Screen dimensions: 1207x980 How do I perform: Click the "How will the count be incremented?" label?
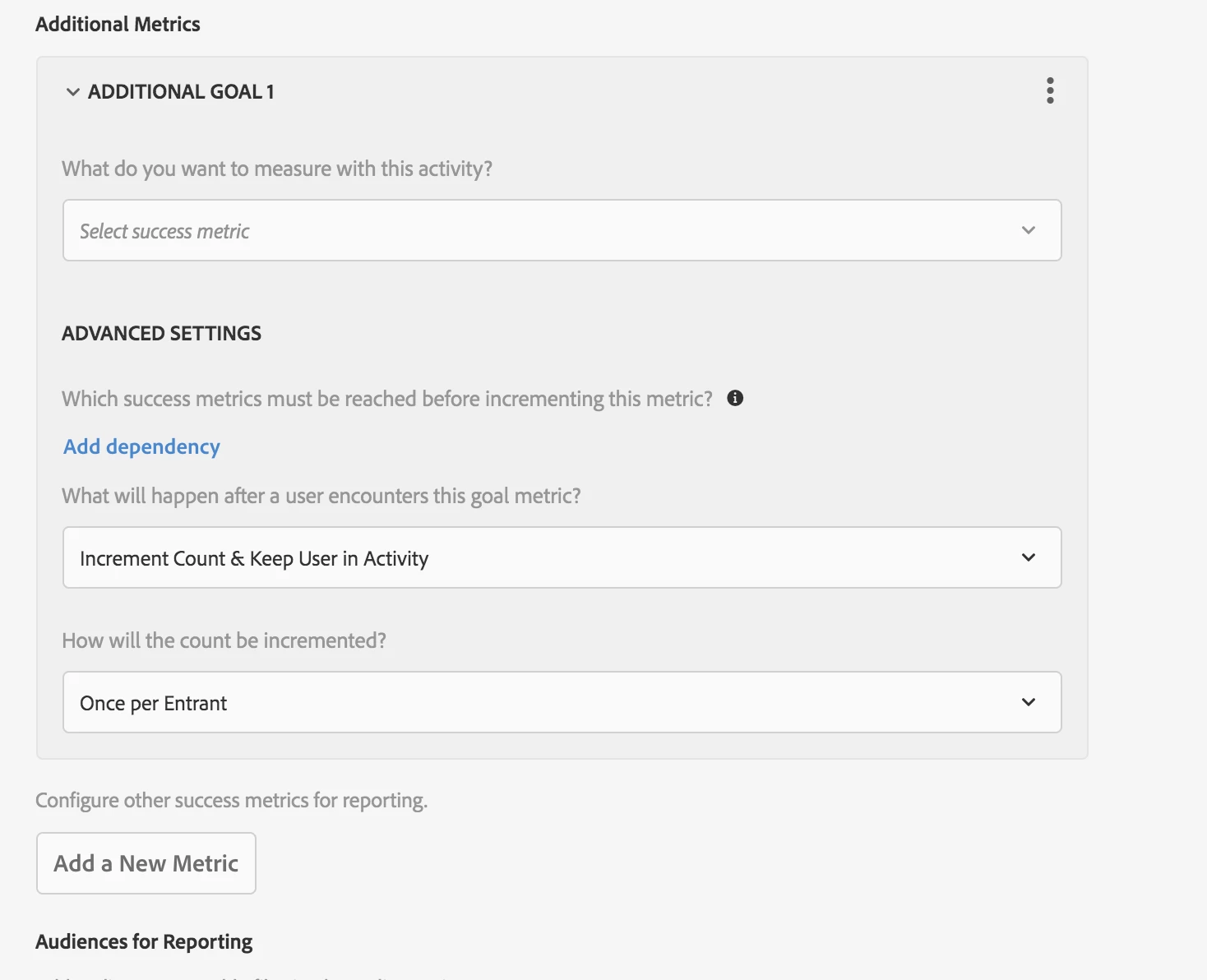coord(224,641)
